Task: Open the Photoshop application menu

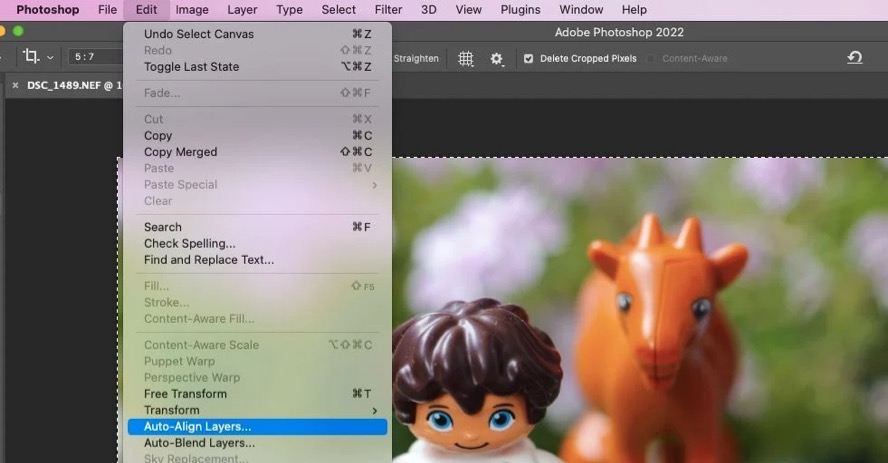Action: pyautogui.click(x=48, y=10)
